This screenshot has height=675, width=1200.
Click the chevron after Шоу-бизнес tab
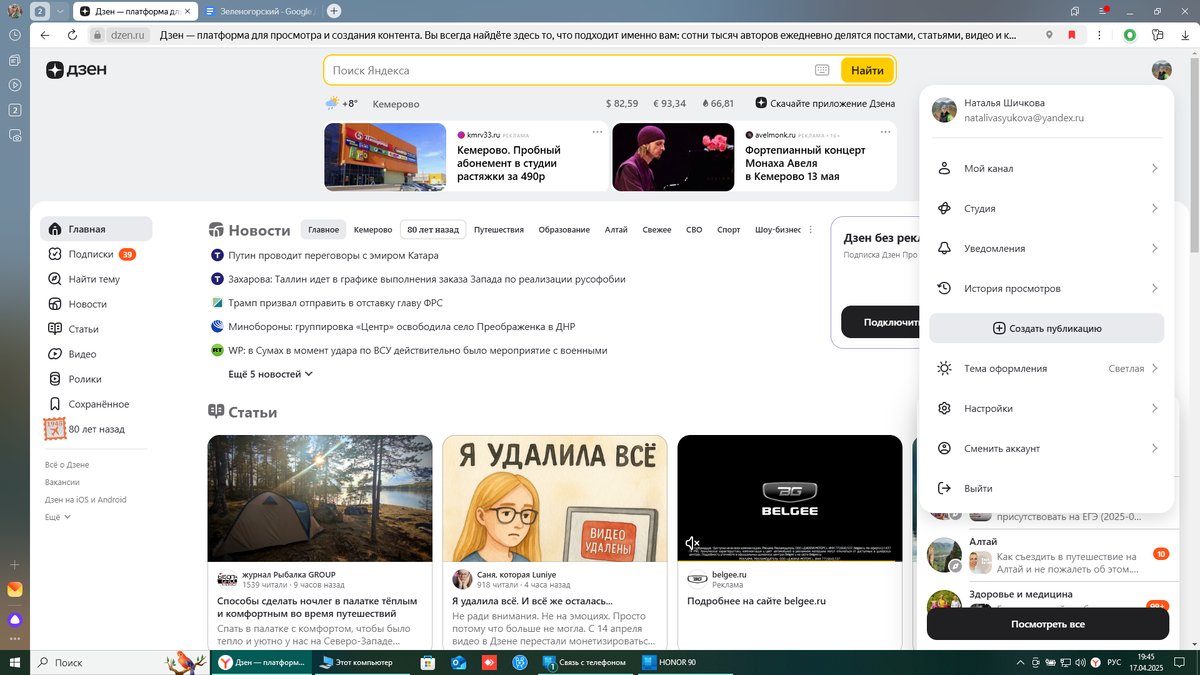(x=809, y=229)
